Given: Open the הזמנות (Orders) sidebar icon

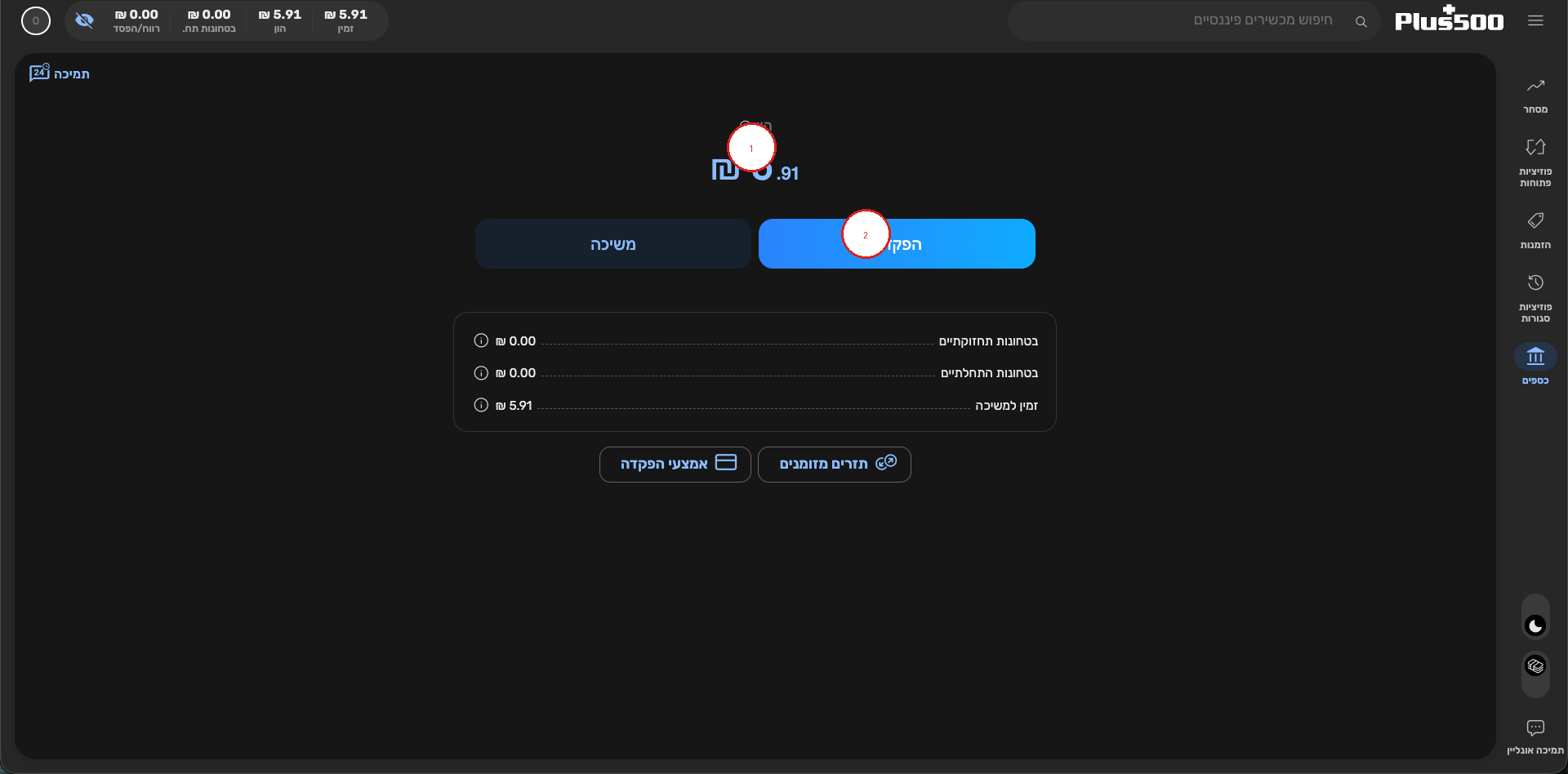Looking at the screenshot, I should point(1535,230).
